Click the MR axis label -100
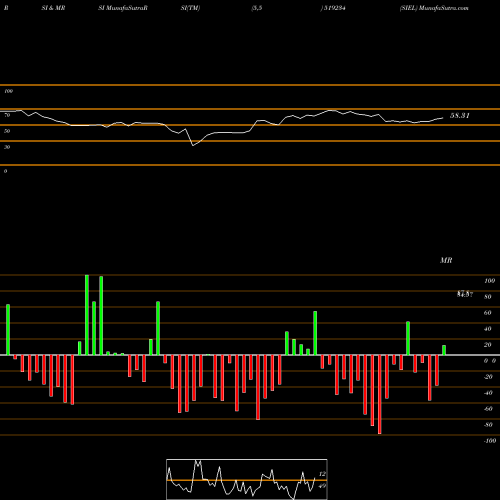Image resolution: width=500 pixels, height=500 pixels. 490,441
